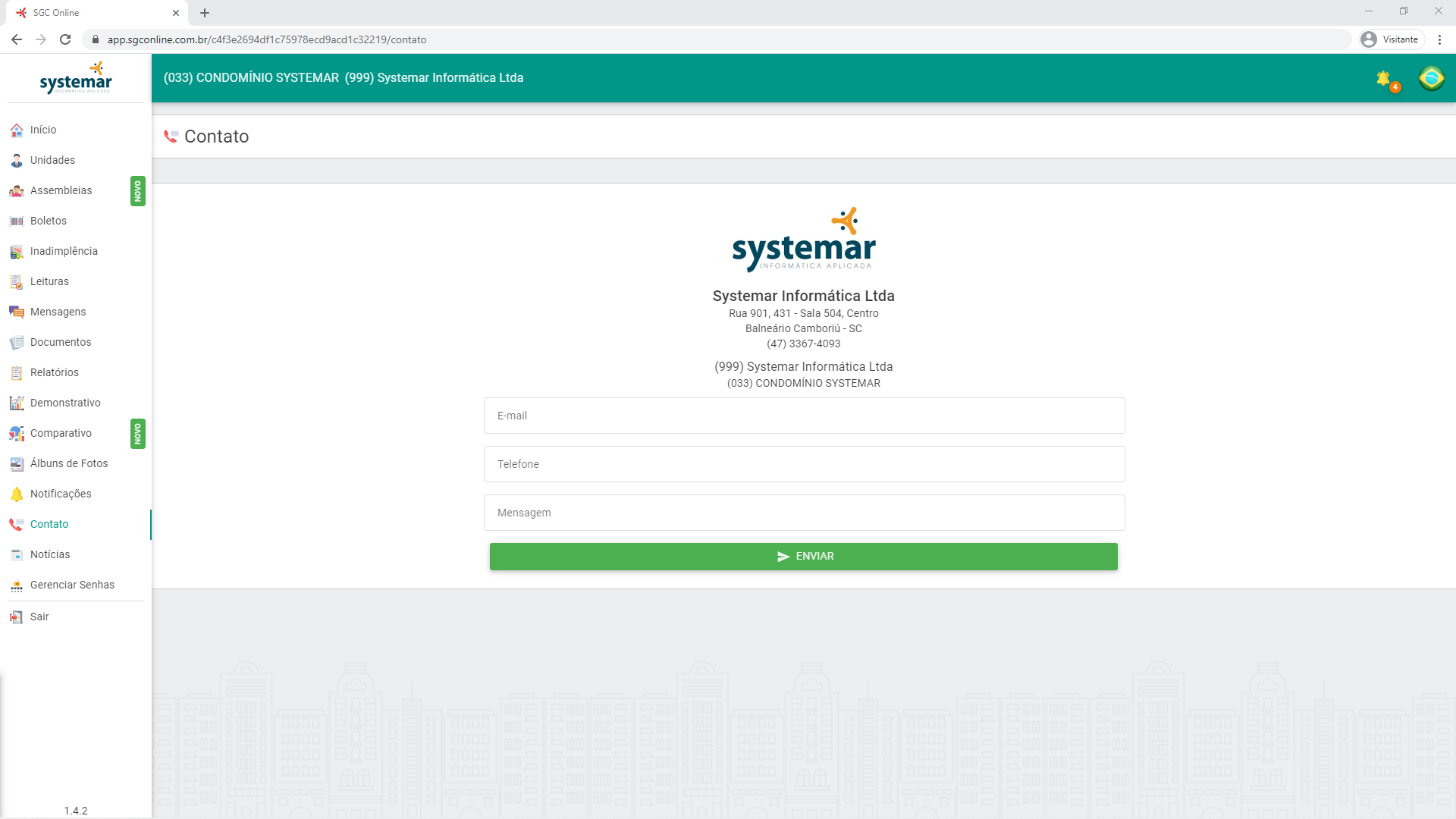Click the Demonstrativo chart icon
Screen dimensions: 1456x819
pyautogui.click(x=17, y=403)
